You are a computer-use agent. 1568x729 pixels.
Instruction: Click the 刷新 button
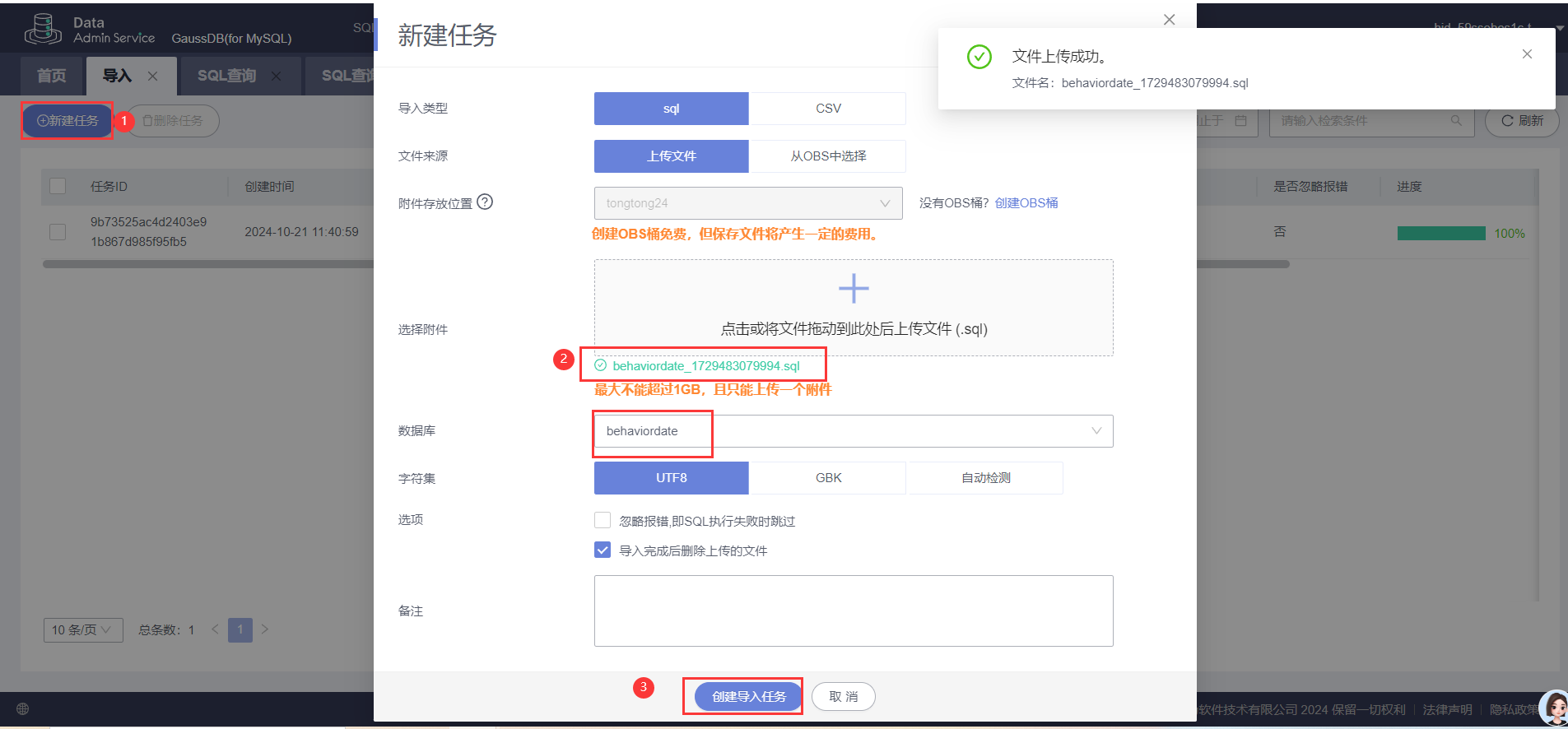[x=1522, y=121]
